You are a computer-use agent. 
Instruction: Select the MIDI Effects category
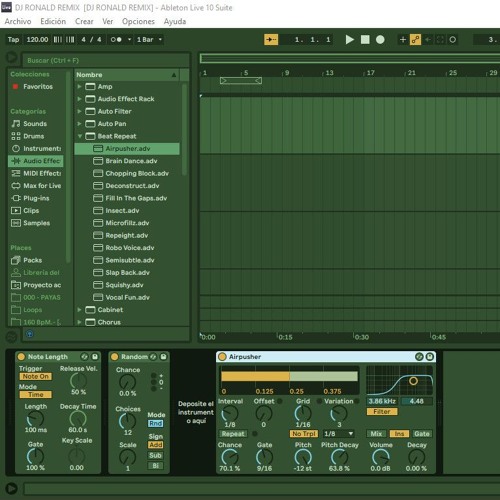[x=37, y=173]
